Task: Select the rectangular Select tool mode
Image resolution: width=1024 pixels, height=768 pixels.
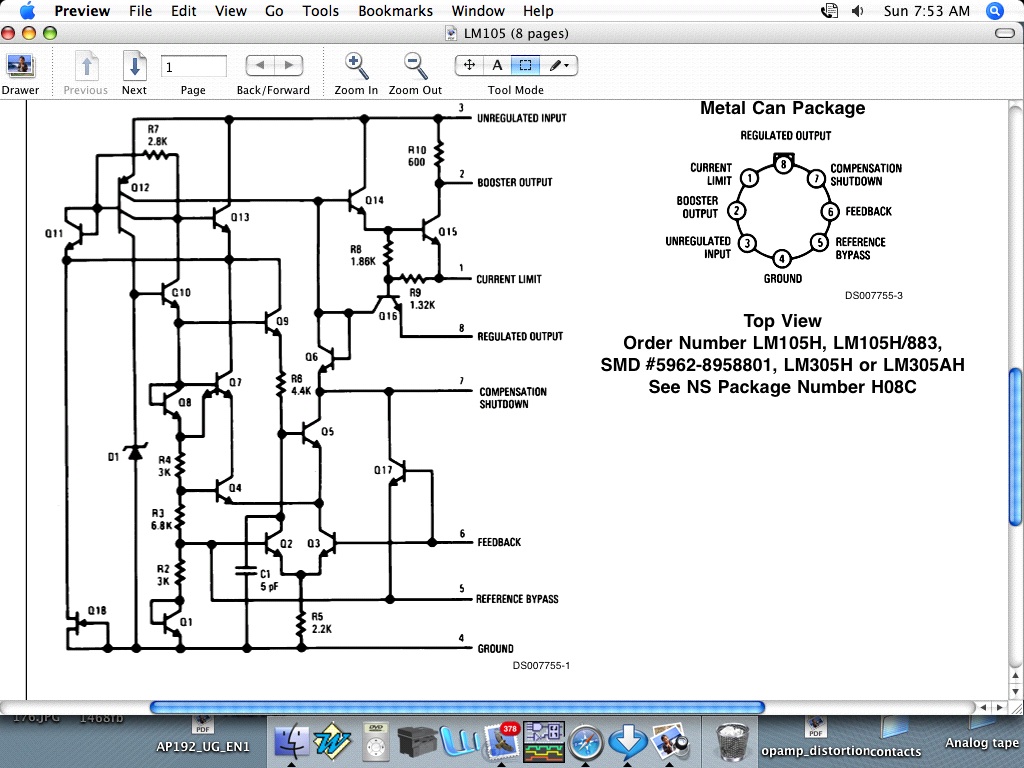Action: pos(525,65)
